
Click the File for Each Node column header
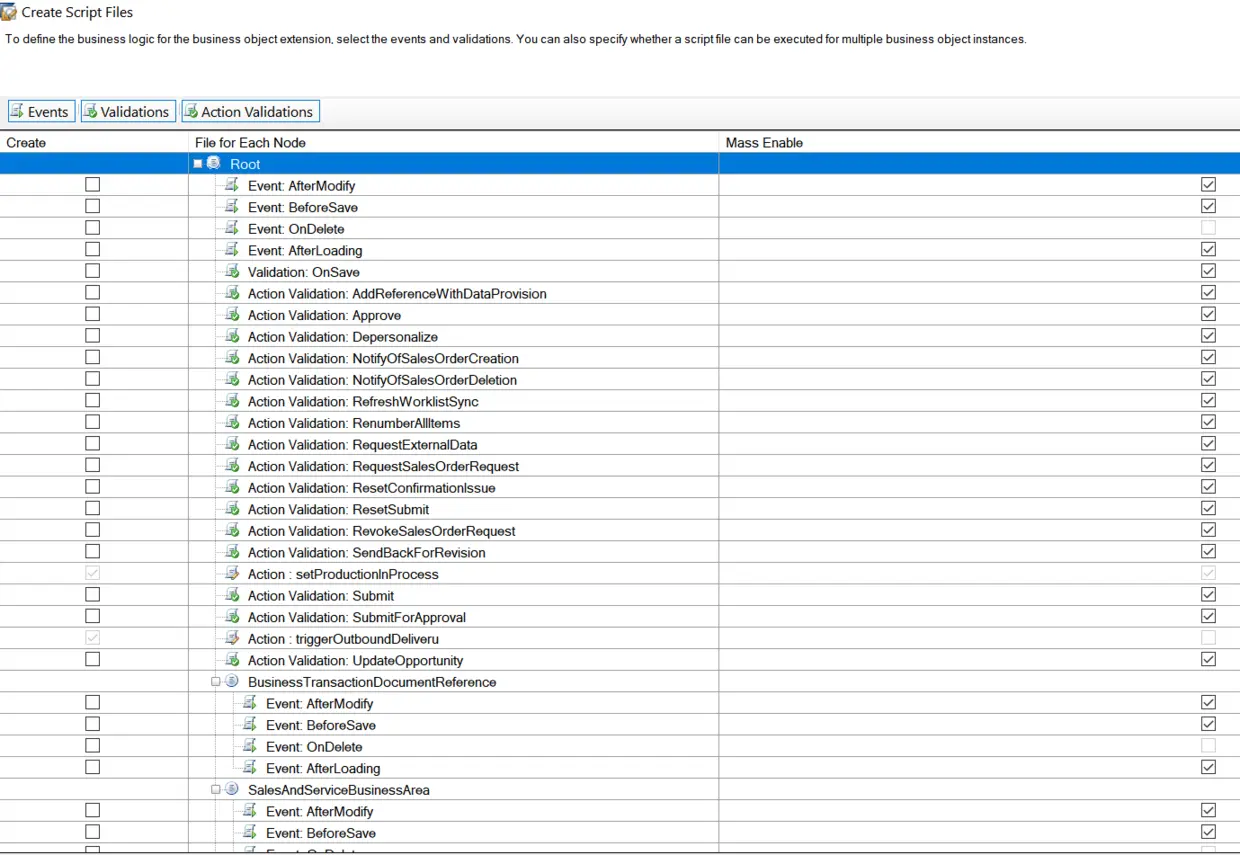[x=453, y=143]
